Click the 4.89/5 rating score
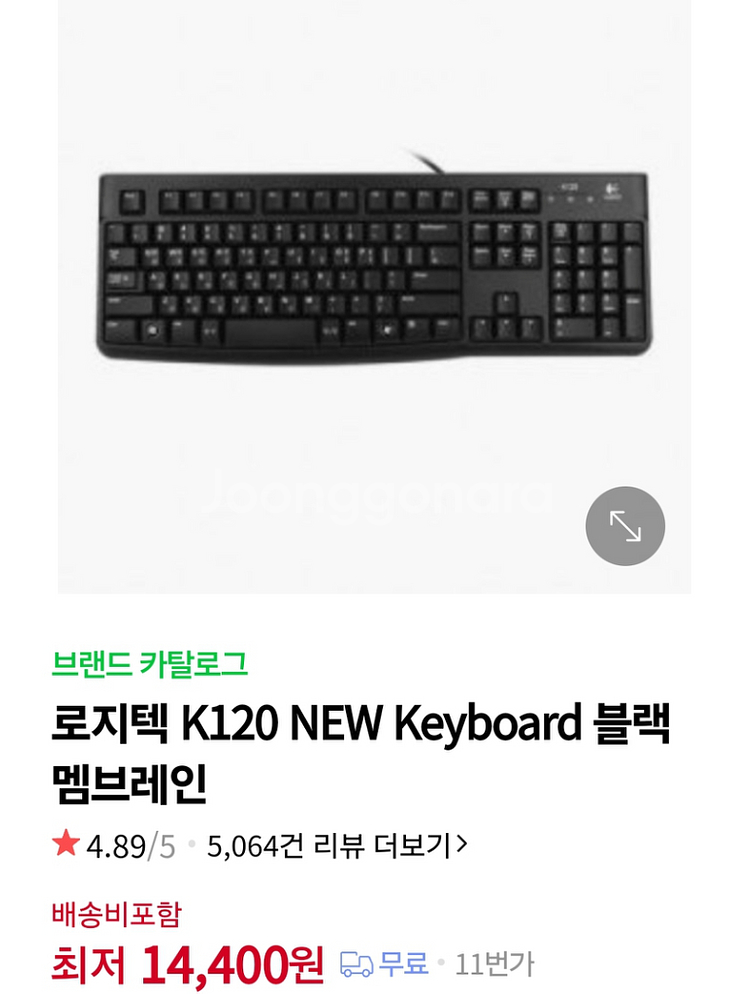The width and height of the screenshot is (750, 994). 131,846
